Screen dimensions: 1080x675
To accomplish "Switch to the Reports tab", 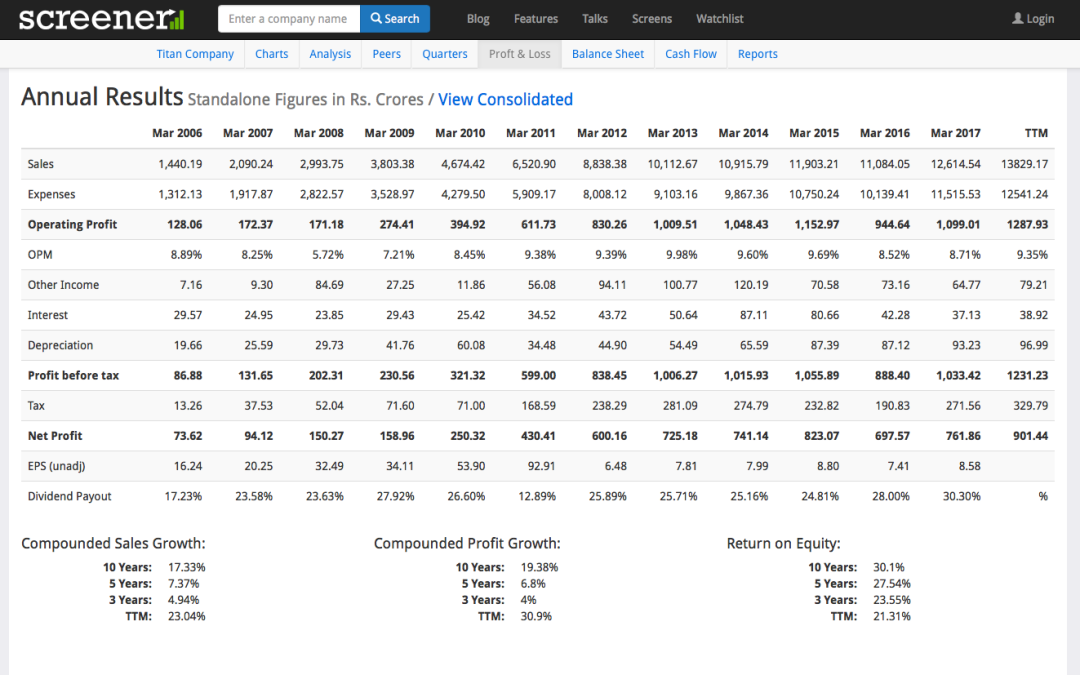I will [x=758, y=54].
